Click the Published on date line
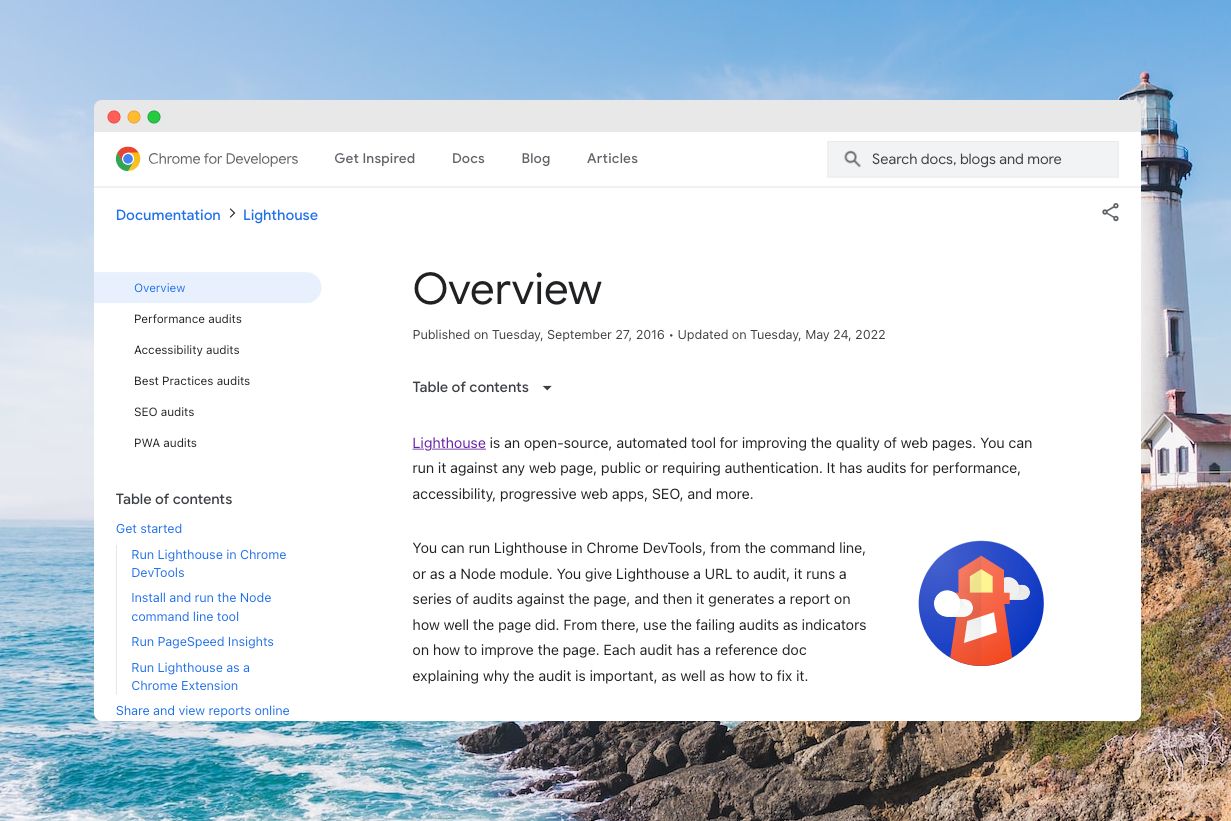Image resolution: width=1231 pixels, height=821 pixels. (x=649, y=335)
